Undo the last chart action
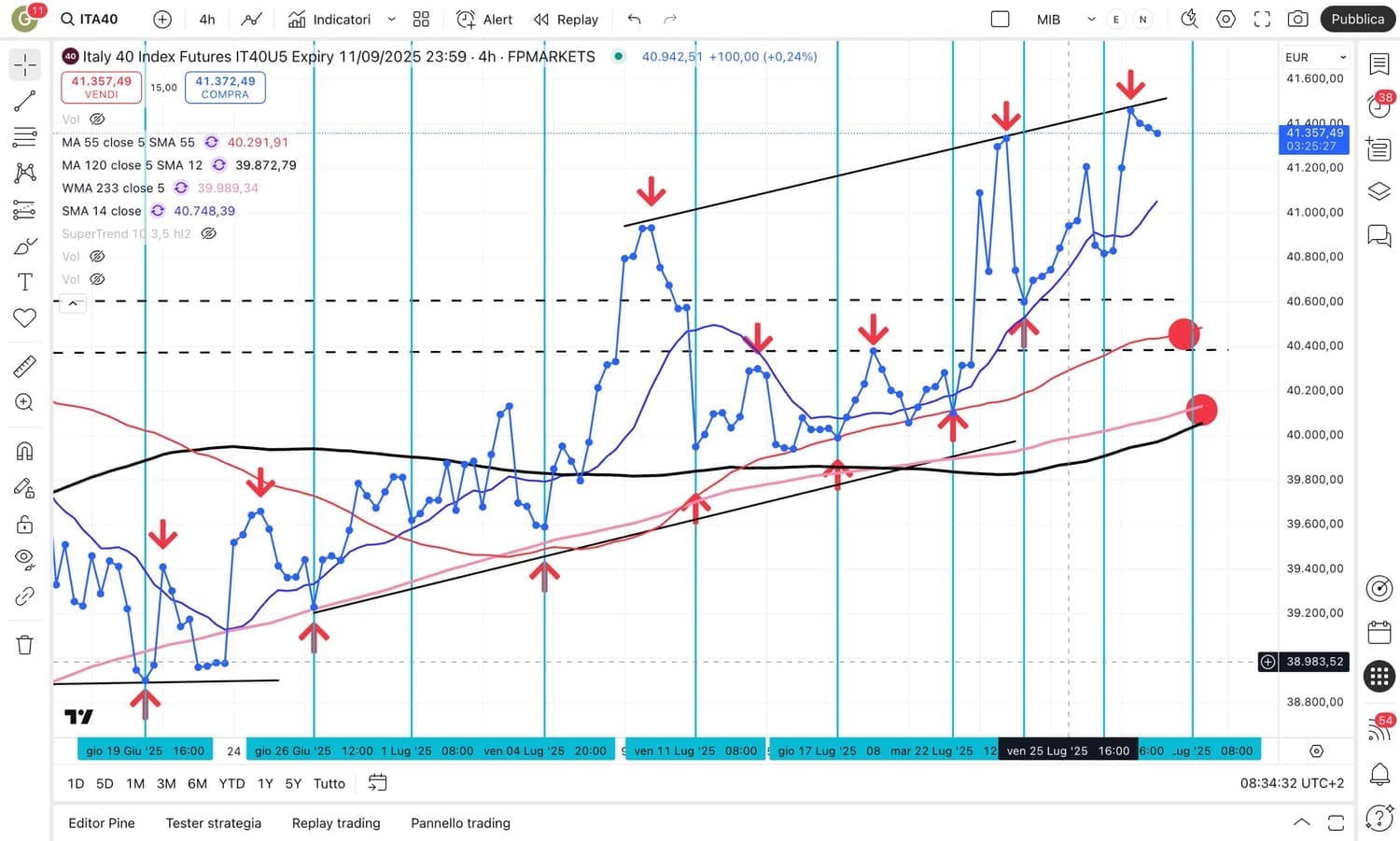Screen dimensions: 1400x841 click(x=635, y=19)
